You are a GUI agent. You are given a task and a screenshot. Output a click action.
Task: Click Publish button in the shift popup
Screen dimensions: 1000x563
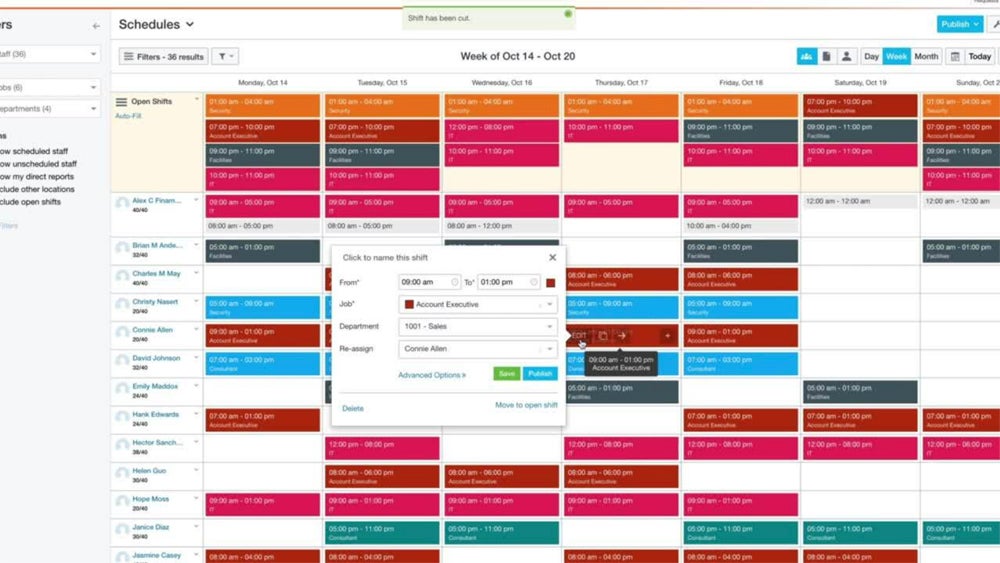click(x=540, y=374)
